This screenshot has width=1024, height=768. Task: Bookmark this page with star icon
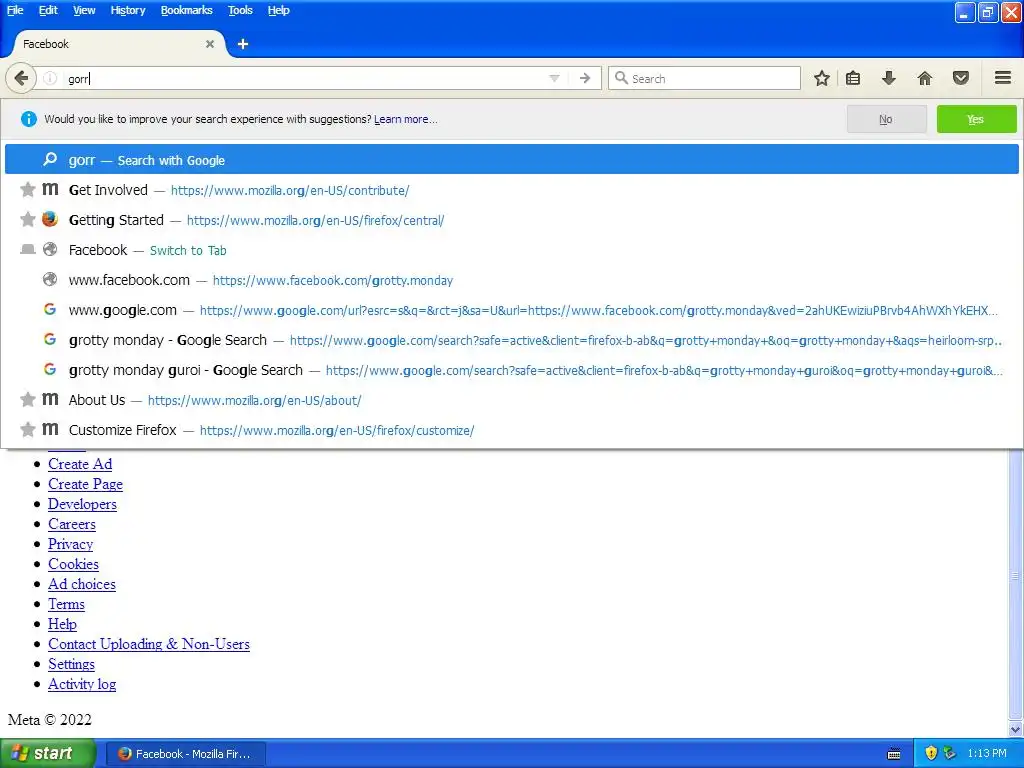pyautogui.click(x=822, y=78)
